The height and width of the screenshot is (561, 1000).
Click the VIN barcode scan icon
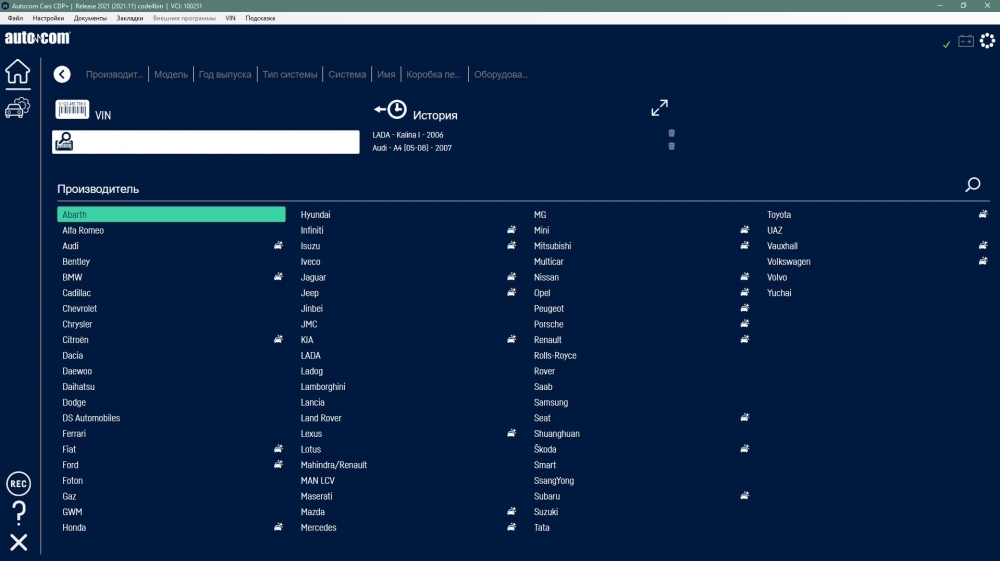coord(72,109)
